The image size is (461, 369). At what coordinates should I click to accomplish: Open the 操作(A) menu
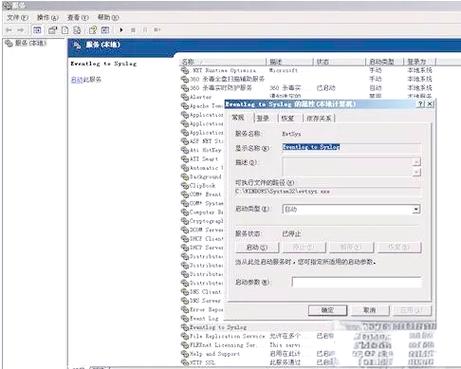(47, 17)
